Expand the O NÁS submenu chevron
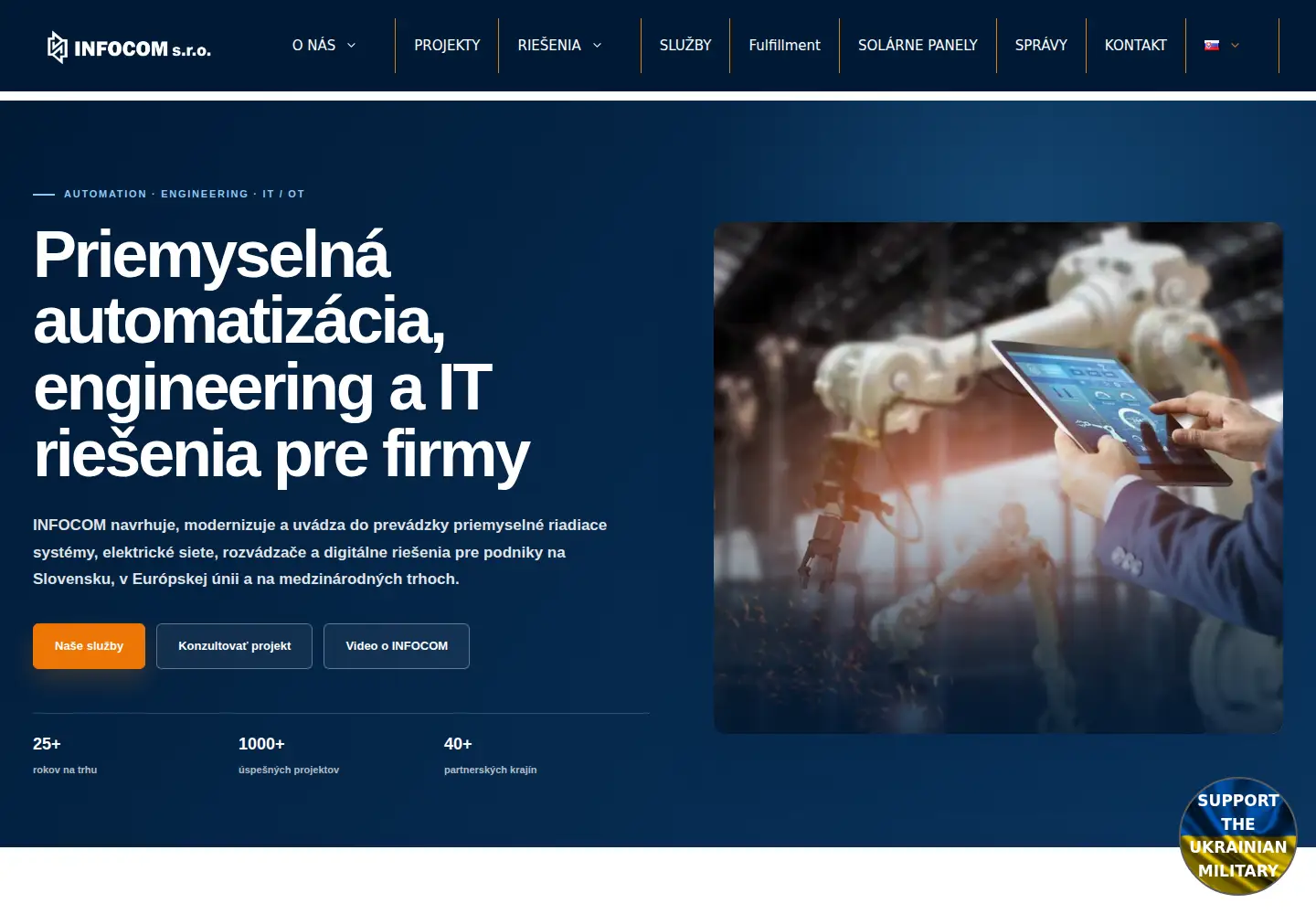This screenshot has width=1316, height=914. pos(351,45)
